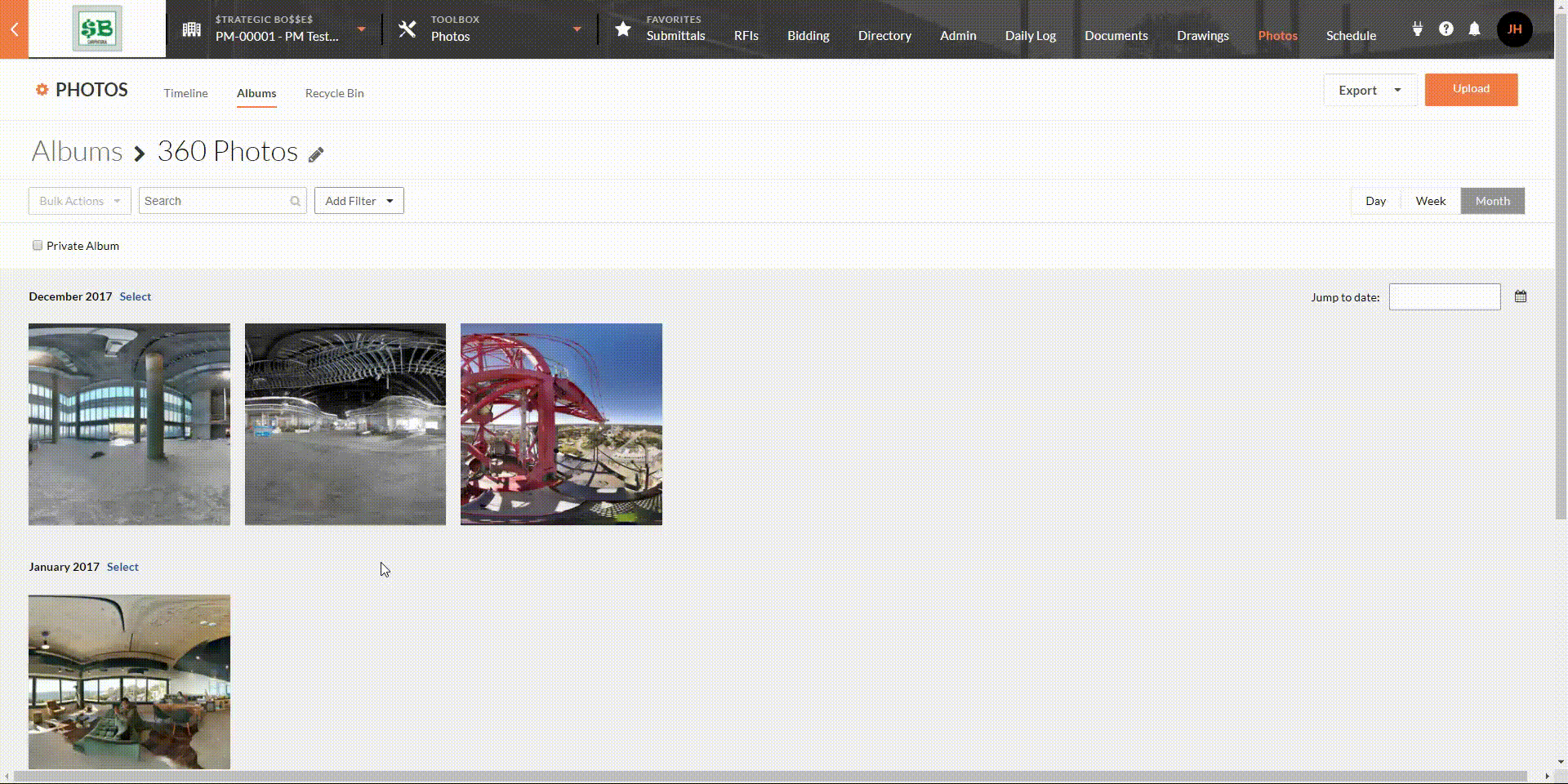Click the back arrow in orange sidebar
Image resolution: width=1568 pixels, height=784 pixels.
[x=14, y=29]
